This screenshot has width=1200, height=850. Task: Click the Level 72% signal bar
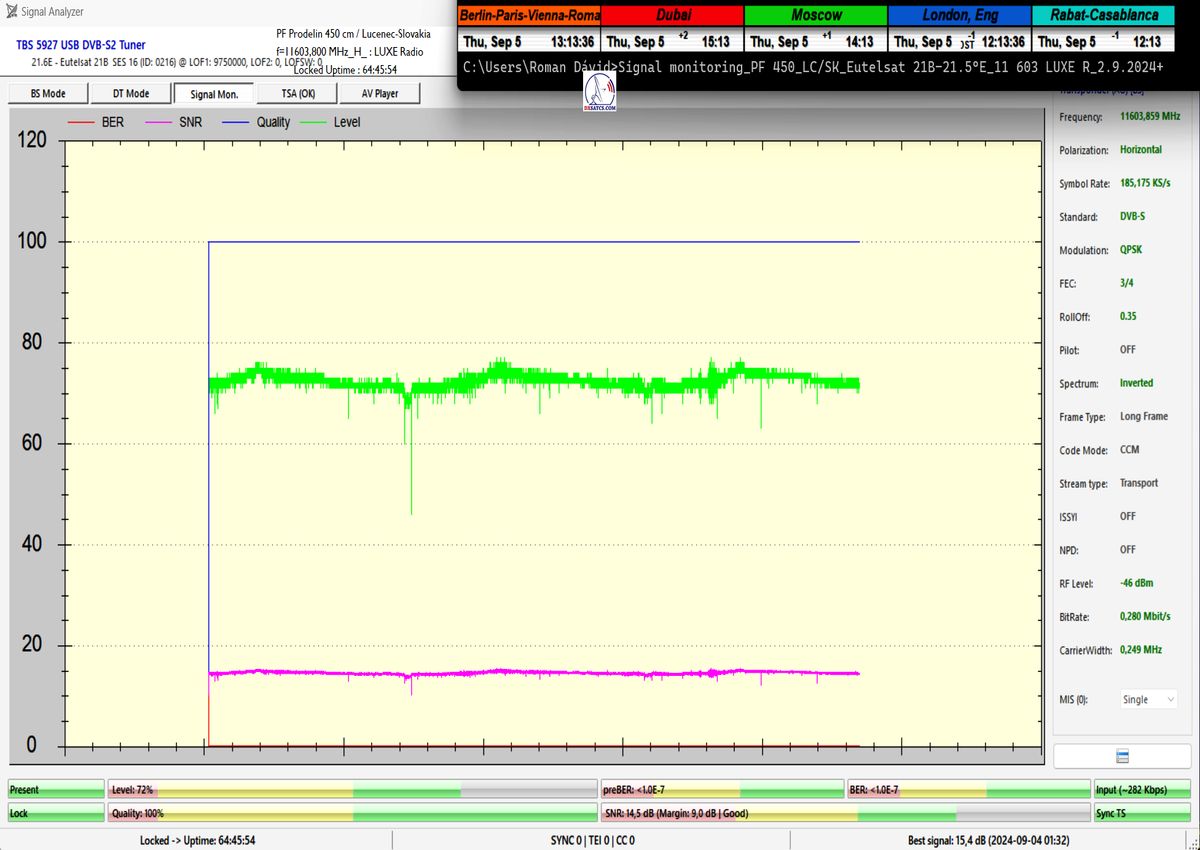(x=352, y=790)
